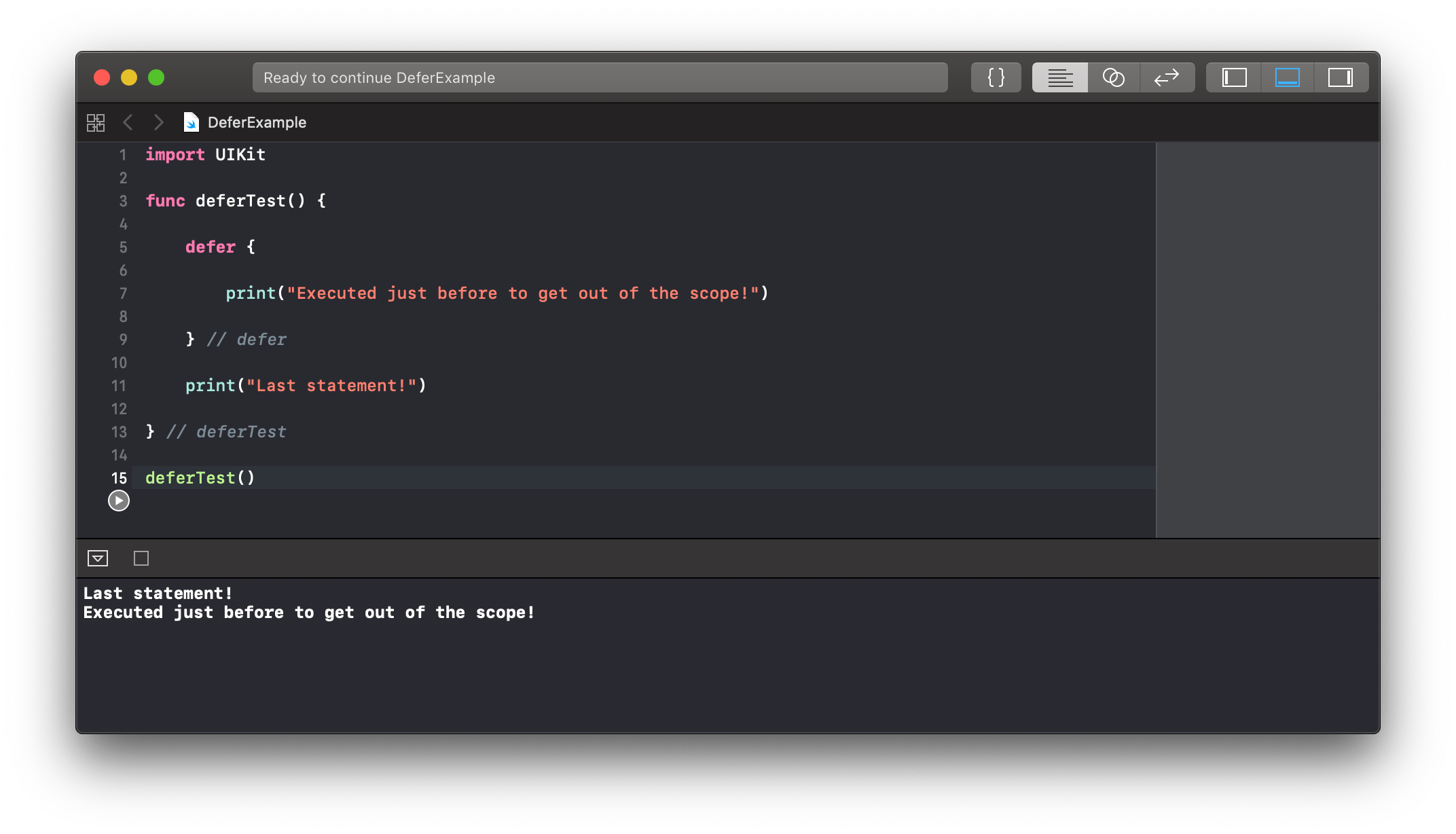Screen dimensions: 1456x834
Task: Select the standard editor layout icon
Action: [x=1059, y=77]
